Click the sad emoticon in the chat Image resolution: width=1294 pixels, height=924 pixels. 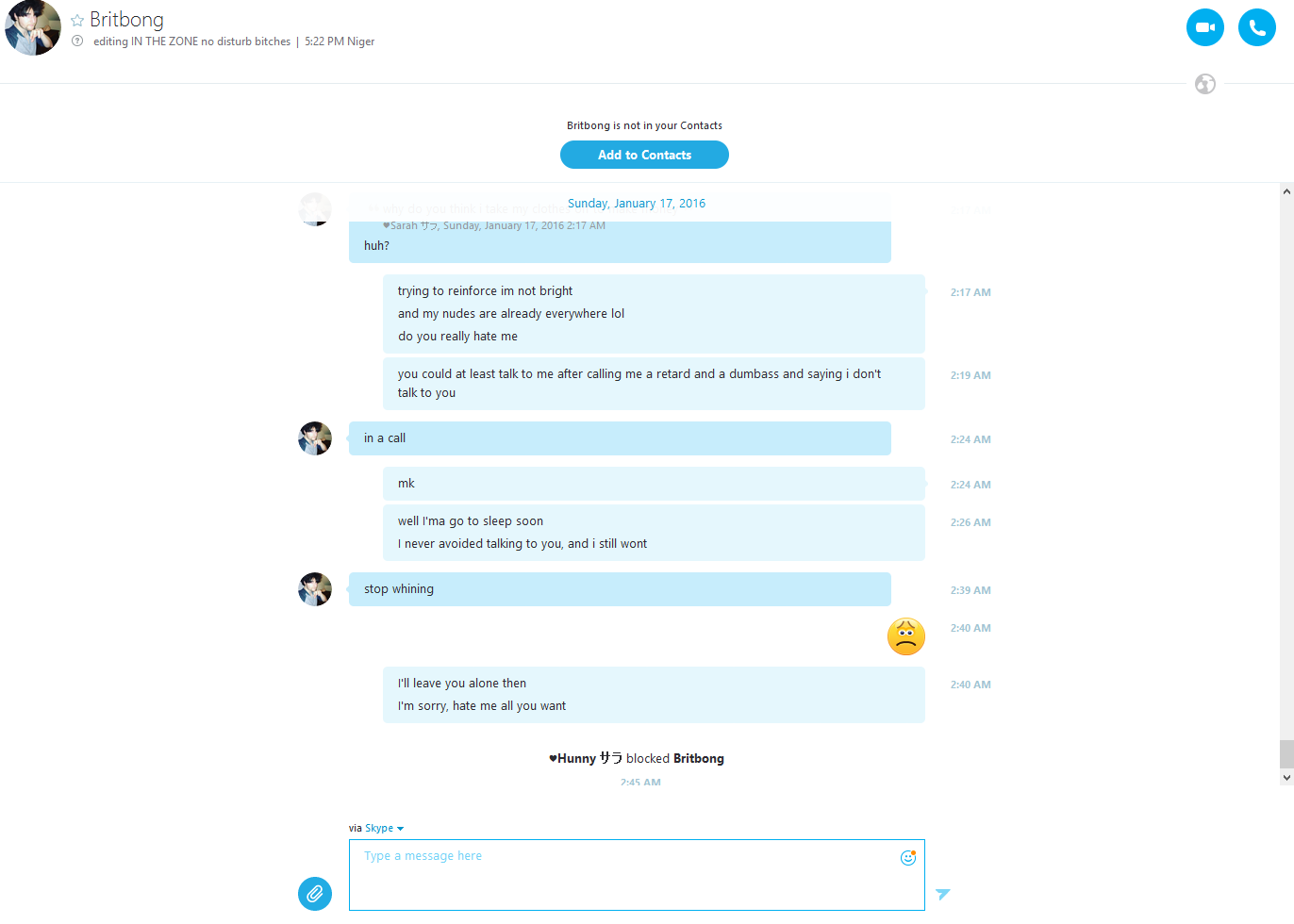coord(905,636)
